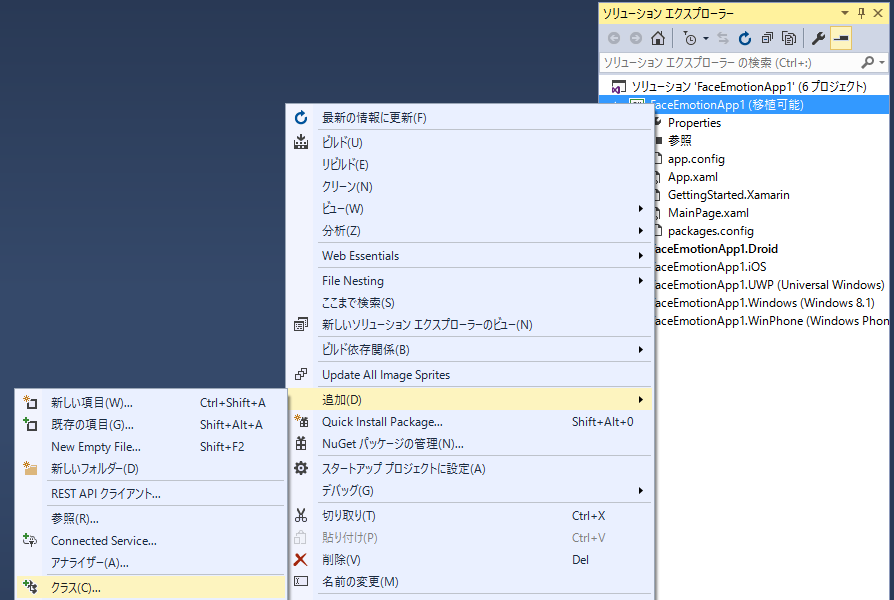The image size is (894, 600).
Task: Select GettingStarted.Xamarin file
Action: pyautogui.click(x=729, y=194)
